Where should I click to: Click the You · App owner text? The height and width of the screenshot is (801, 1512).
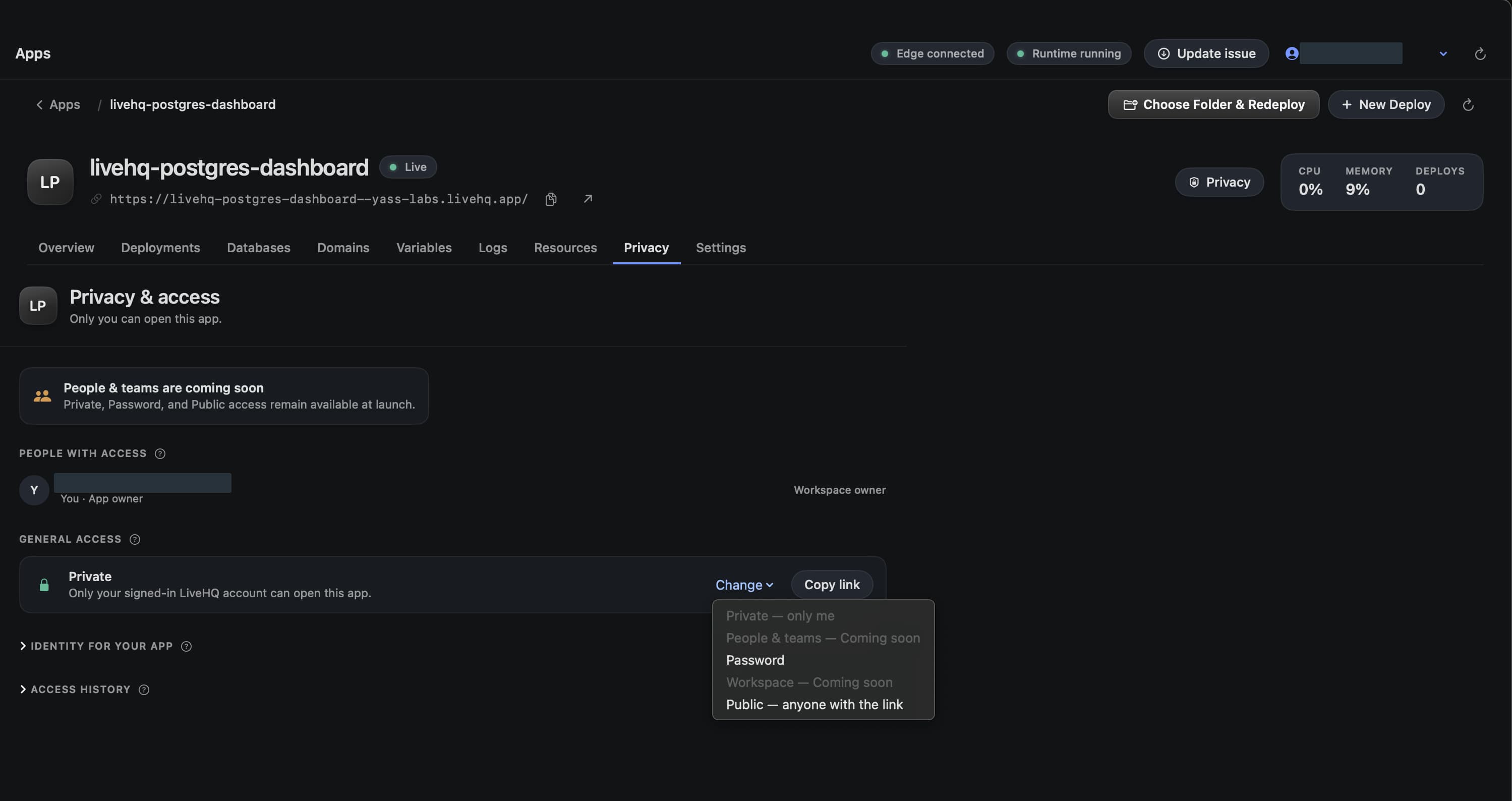click(x=101, y=498)
